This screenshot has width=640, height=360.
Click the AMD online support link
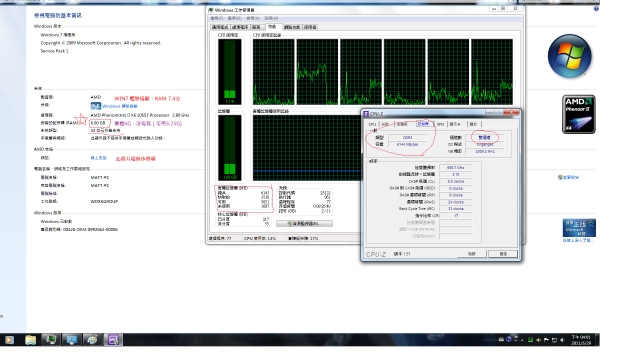pyautogui.click(x=98, y=158)
